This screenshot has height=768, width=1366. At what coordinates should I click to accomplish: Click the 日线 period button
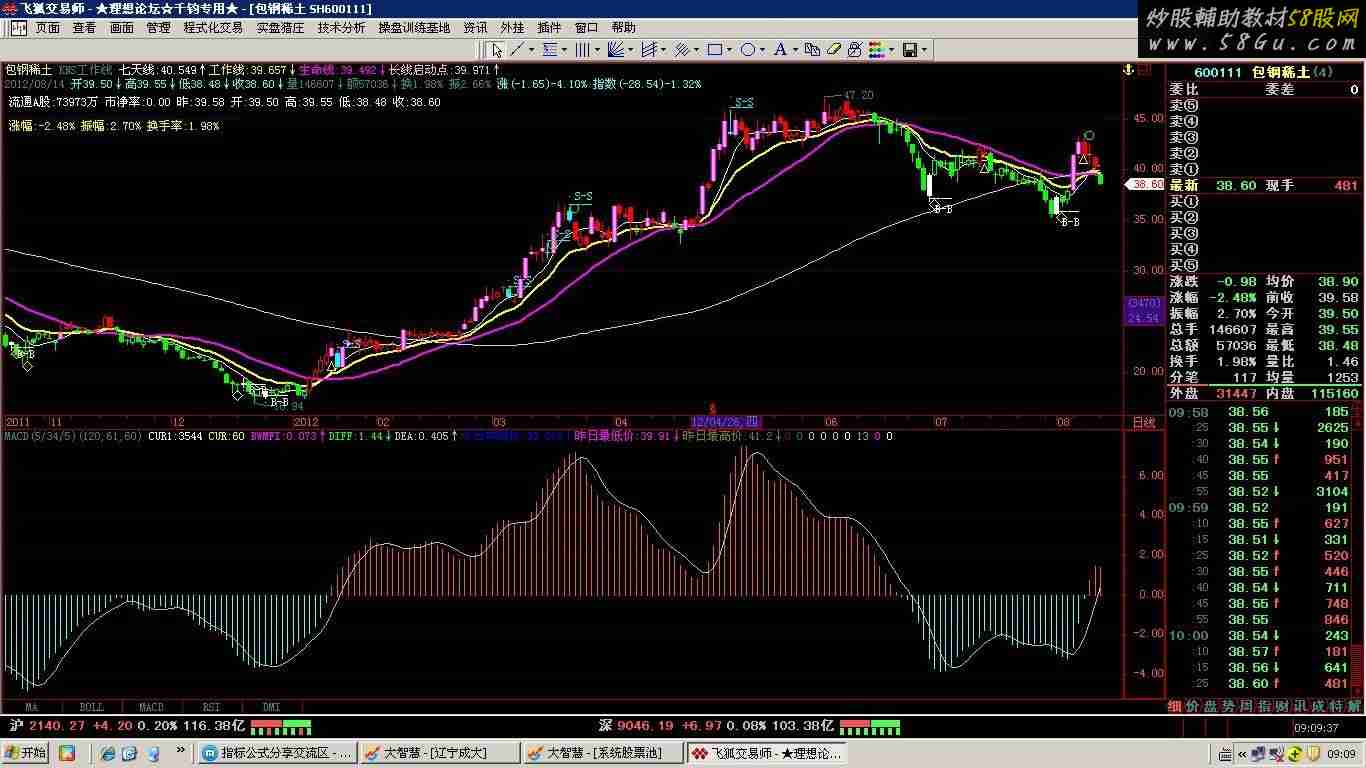[x=1143, y=422]
